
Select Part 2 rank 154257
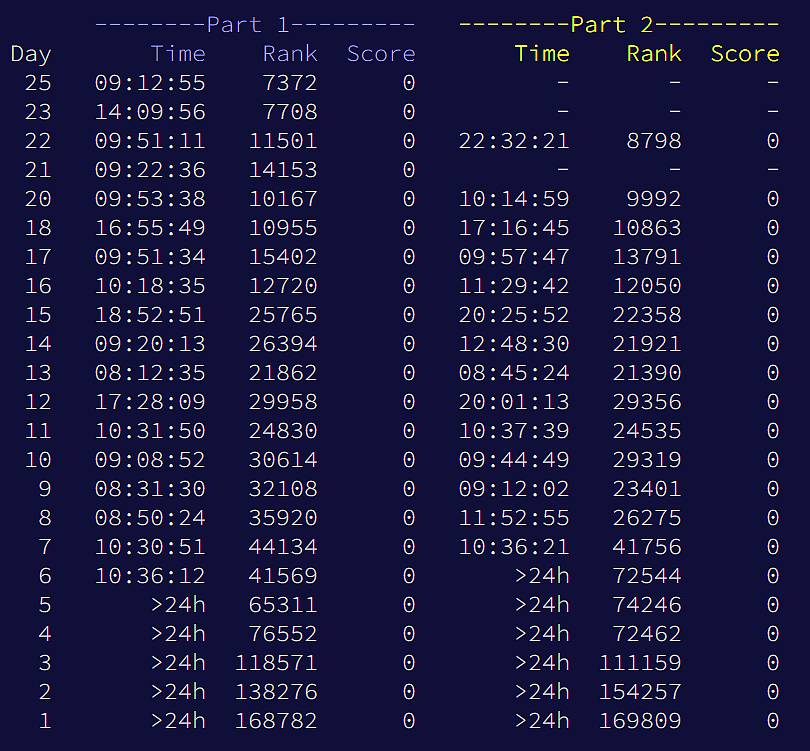(x=640, y=692)
